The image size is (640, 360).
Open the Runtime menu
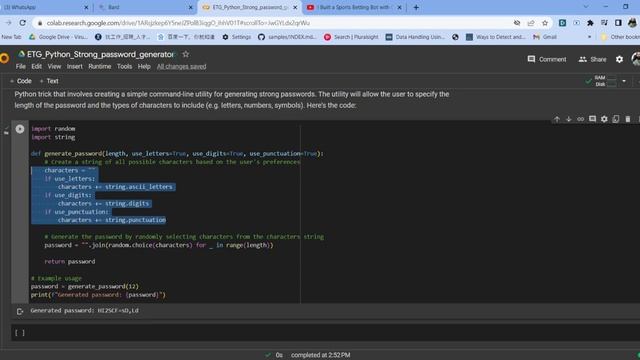(100, 67)
